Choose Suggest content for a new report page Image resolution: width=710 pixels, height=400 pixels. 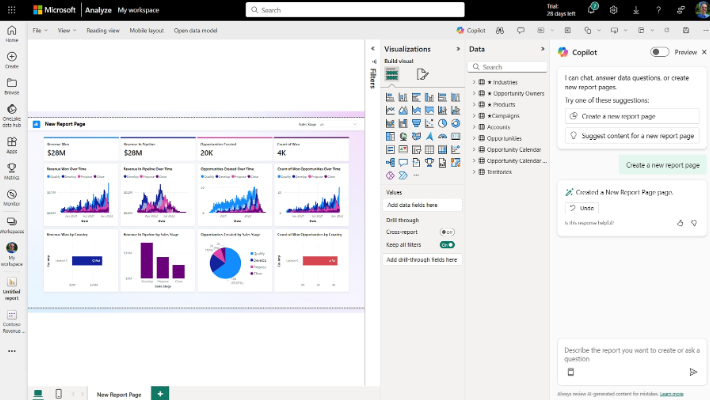(x=632, y=135)
